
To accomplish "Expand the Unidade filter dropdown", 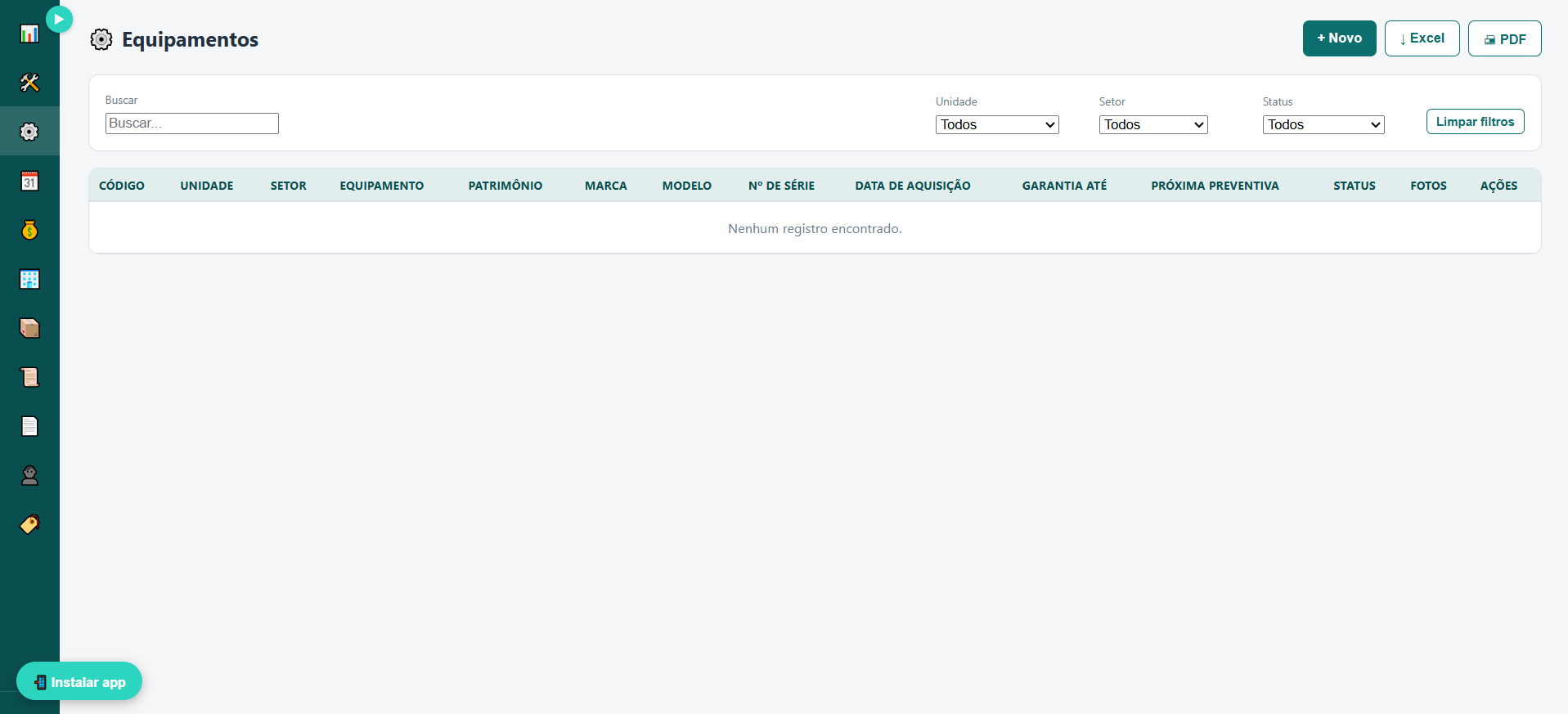I will 997,124.
